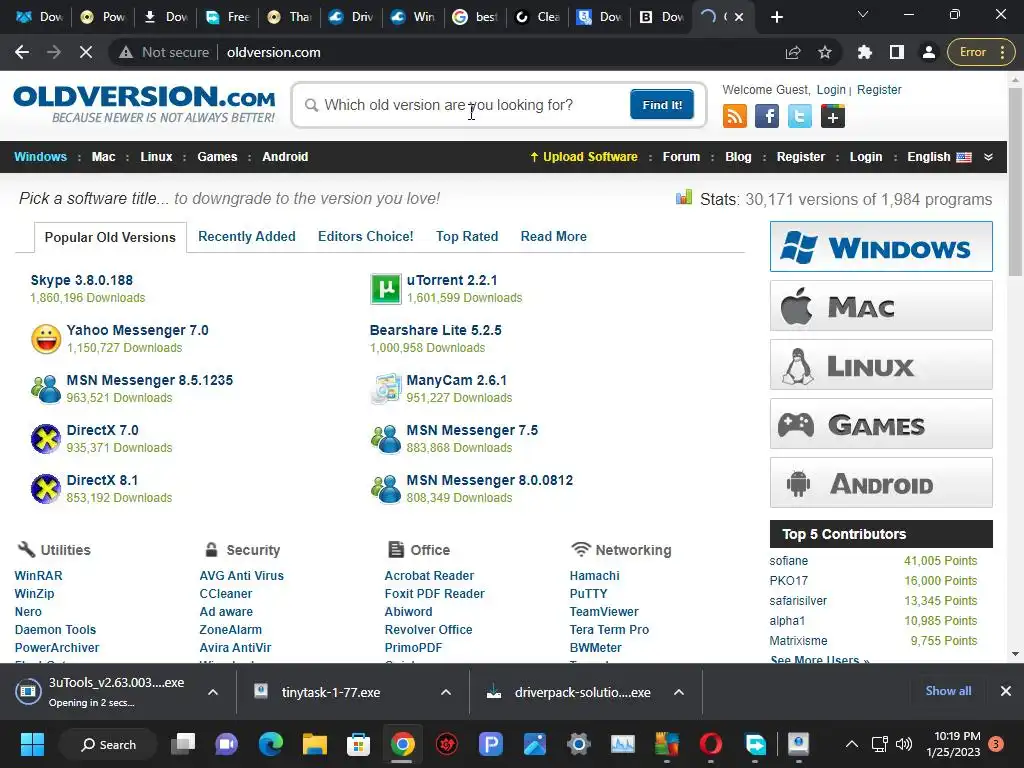Image resolution: width=1024 pixels, height=768 pixels.
Task: Stop loading the page in Chrome
Action: click(86, 52)
